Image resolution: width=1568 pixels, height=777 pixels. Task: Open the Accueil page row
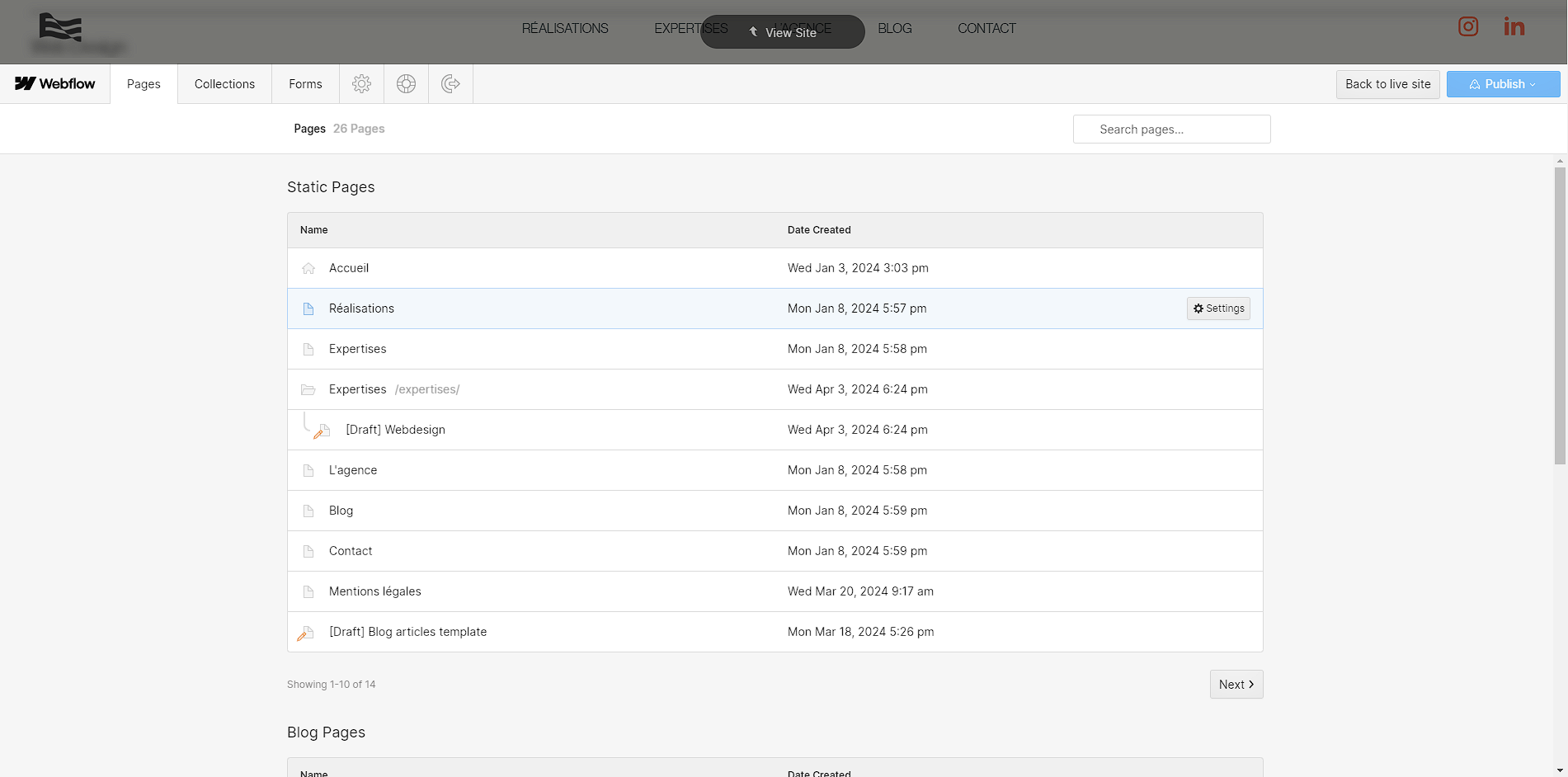pos(775,268)
